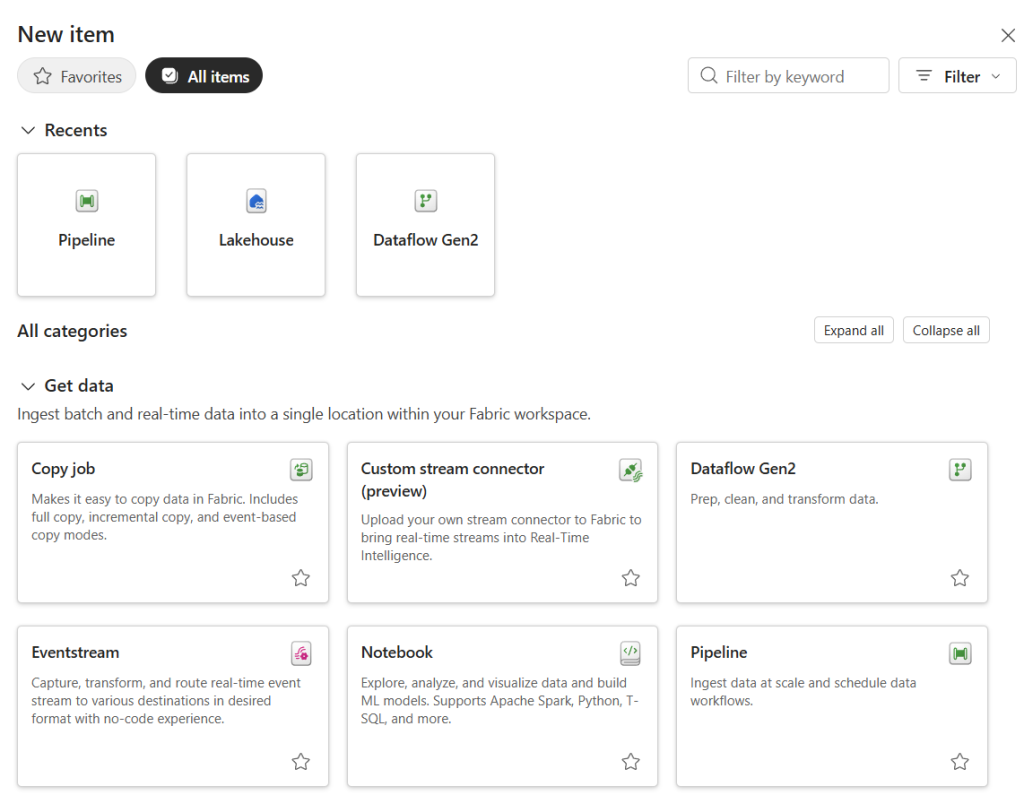Image resolution: width=1024 pixels, height=795 pixels.
Task: Favorite the Custom stream connector with its star
Action: point(631,578)
